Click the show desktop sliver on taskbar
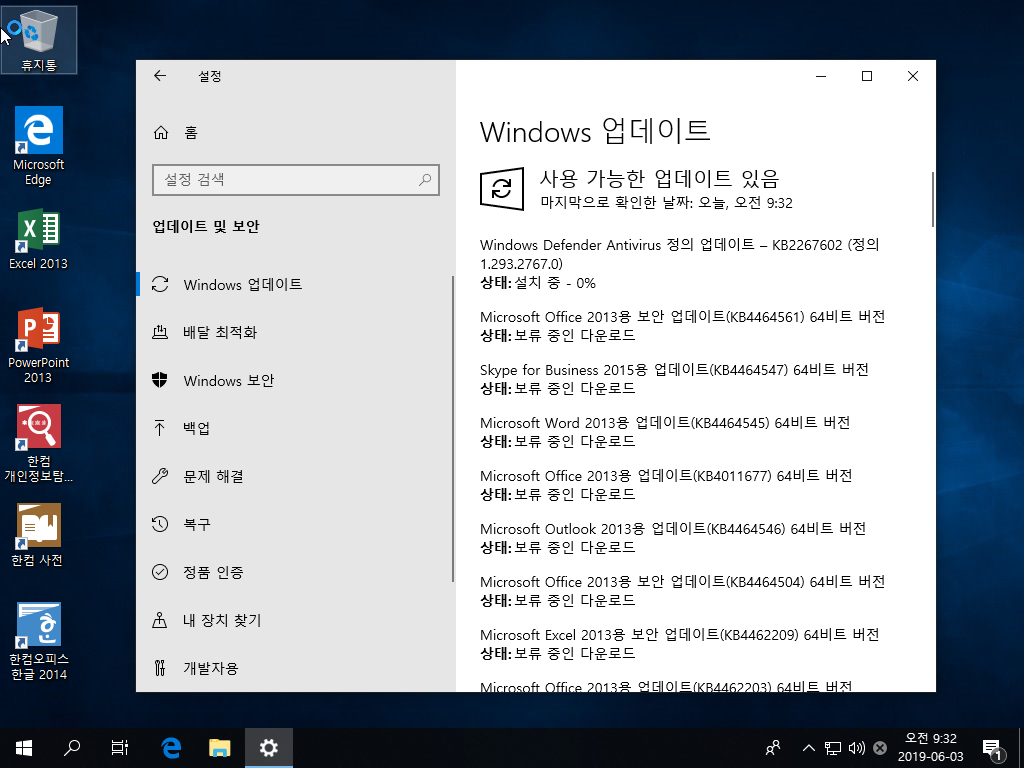This screenshot has width=1024, height=768. (1021, 748)
